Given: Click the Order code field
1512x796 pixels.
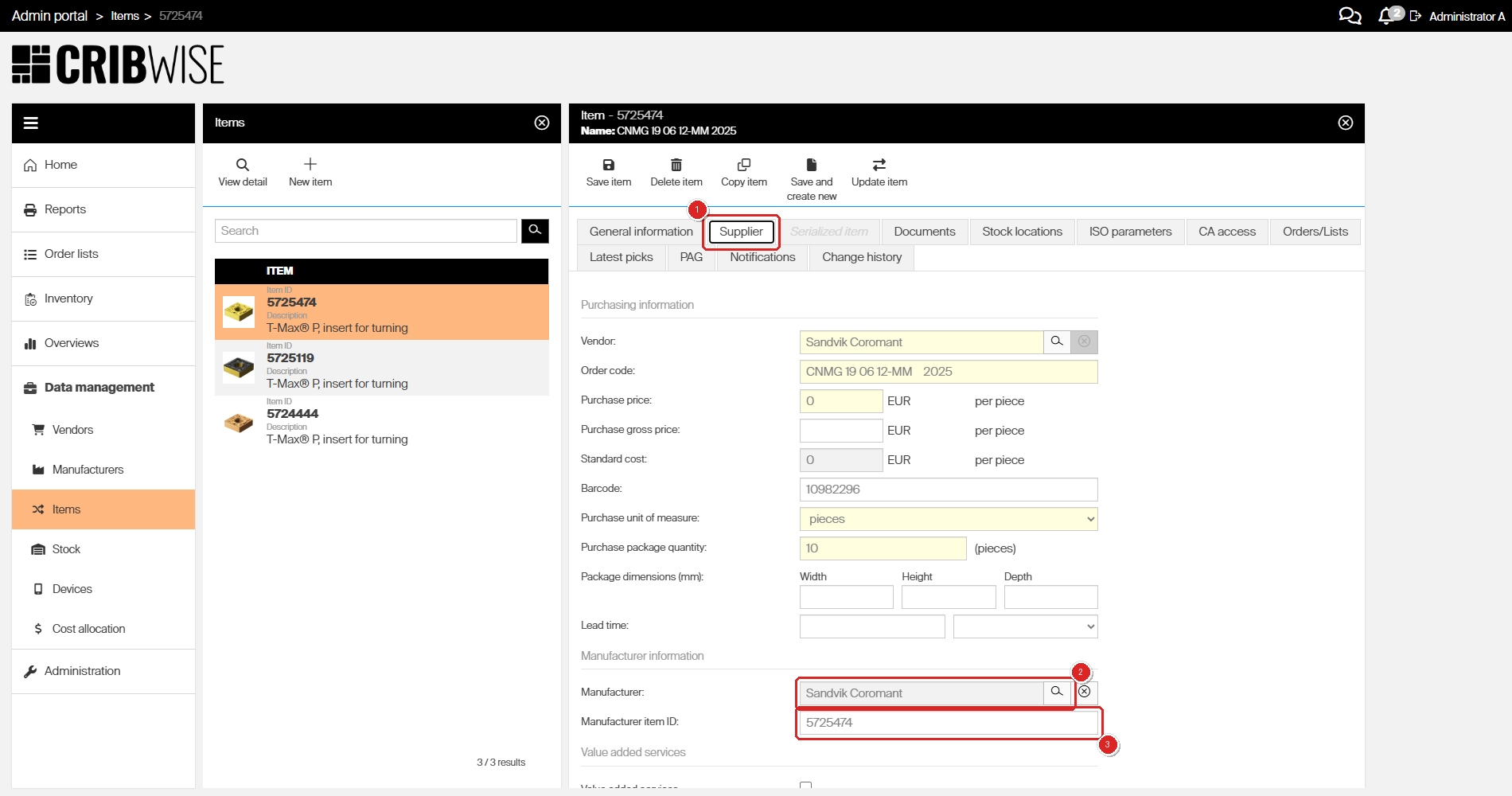Looking at the screenshot, I should pos(949,372).
